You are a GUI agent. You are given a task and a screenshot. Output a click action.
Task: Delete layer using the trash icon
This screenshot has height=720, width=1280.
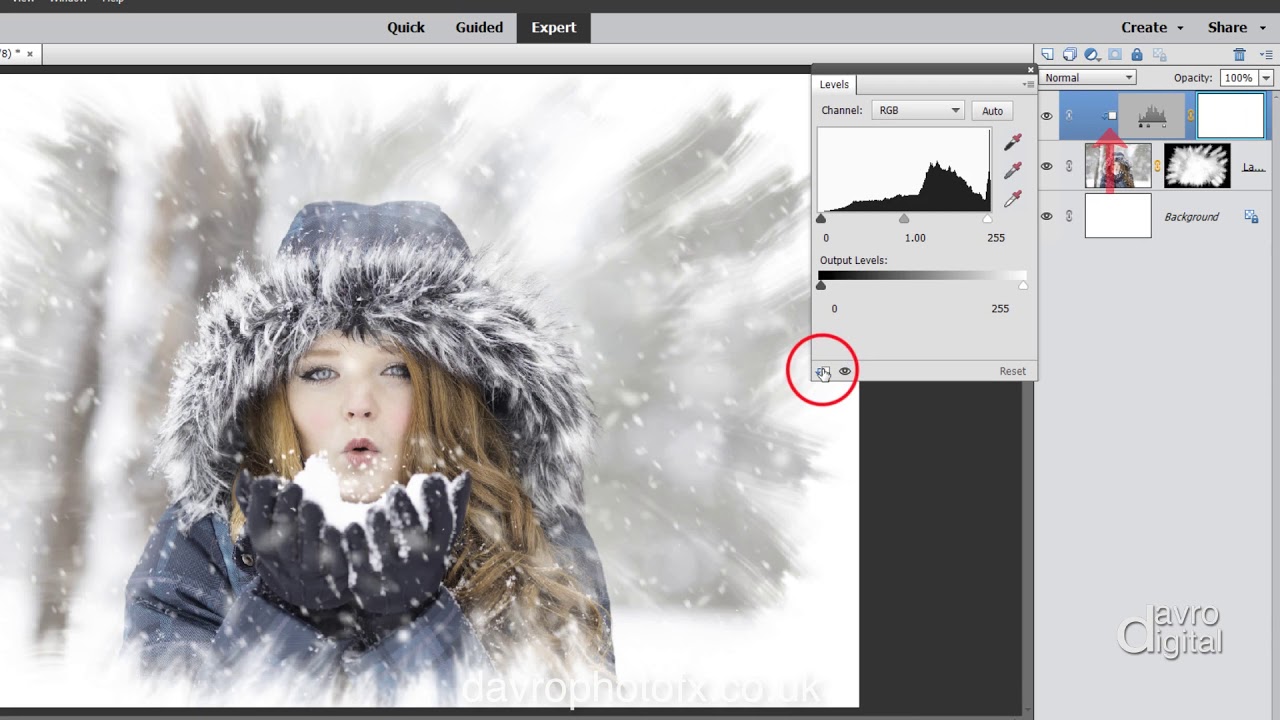tap(1239, 55)
